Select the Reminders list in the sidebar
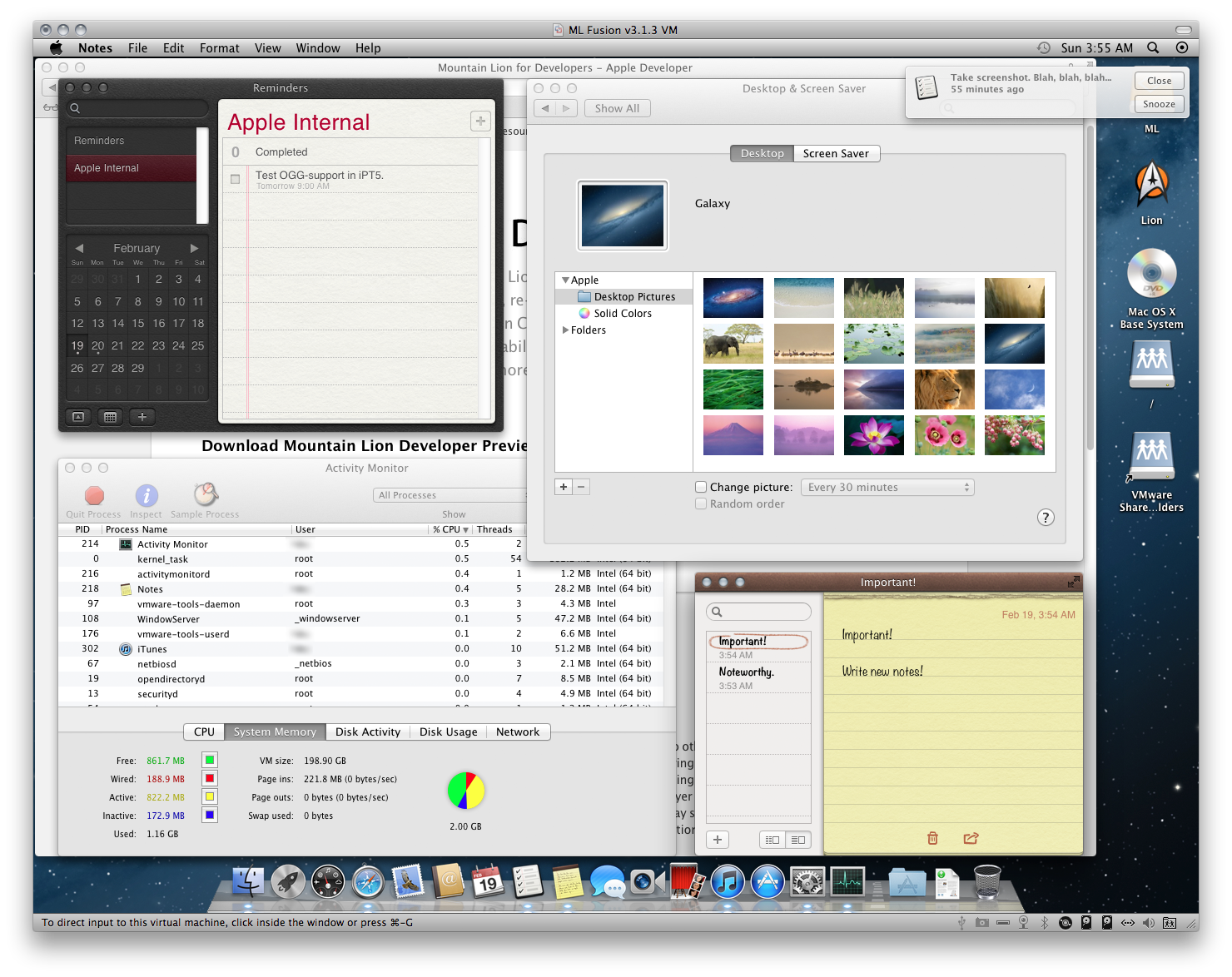Image resolution: width=1232 pixels, height=977 pixels. point(131,141)
